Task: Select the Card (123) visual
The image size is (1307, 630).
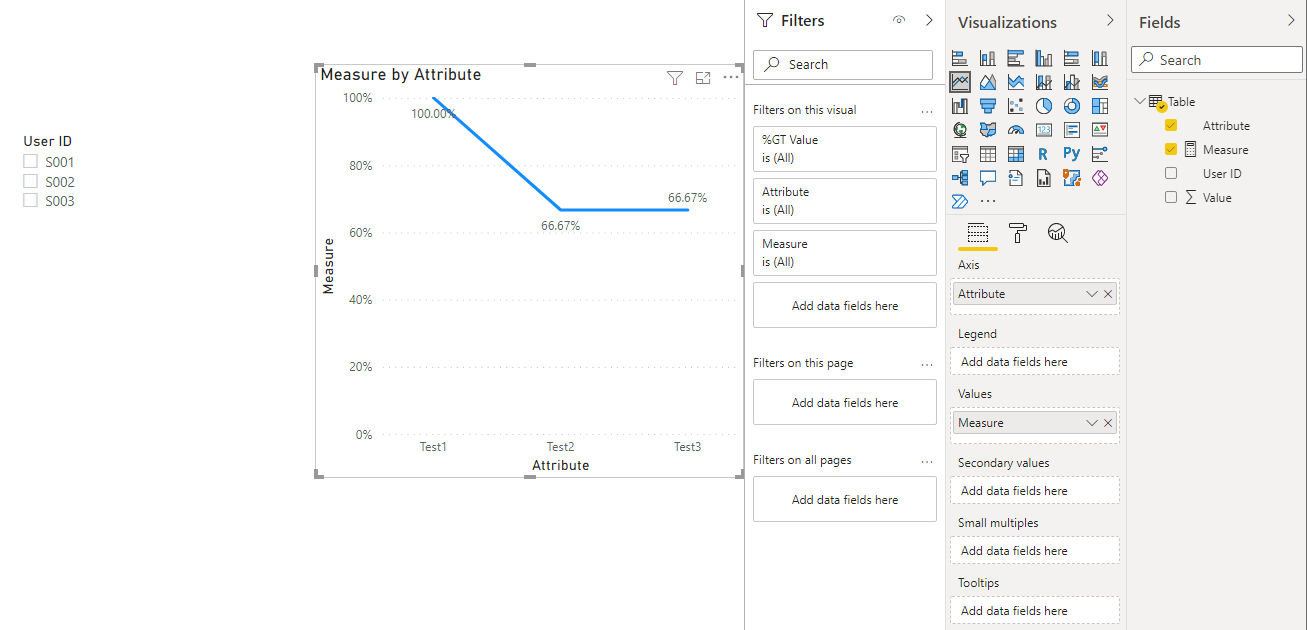Action: 1044,129
